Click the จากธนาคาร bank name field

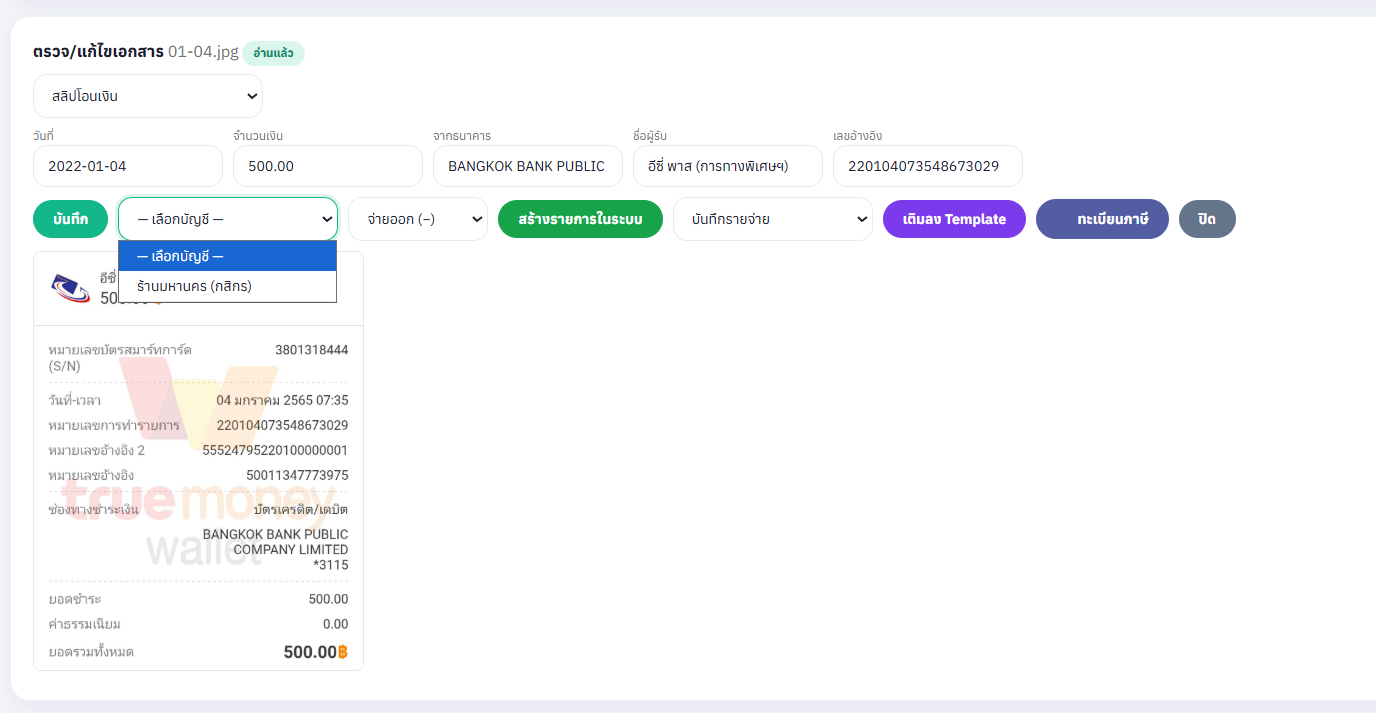[528, 166]
